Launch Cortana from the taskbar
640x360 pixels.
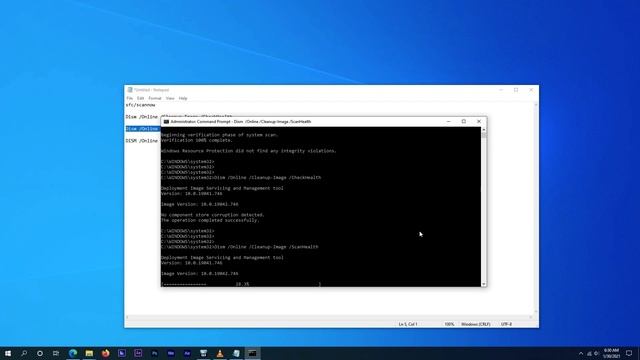click(40, 353)
